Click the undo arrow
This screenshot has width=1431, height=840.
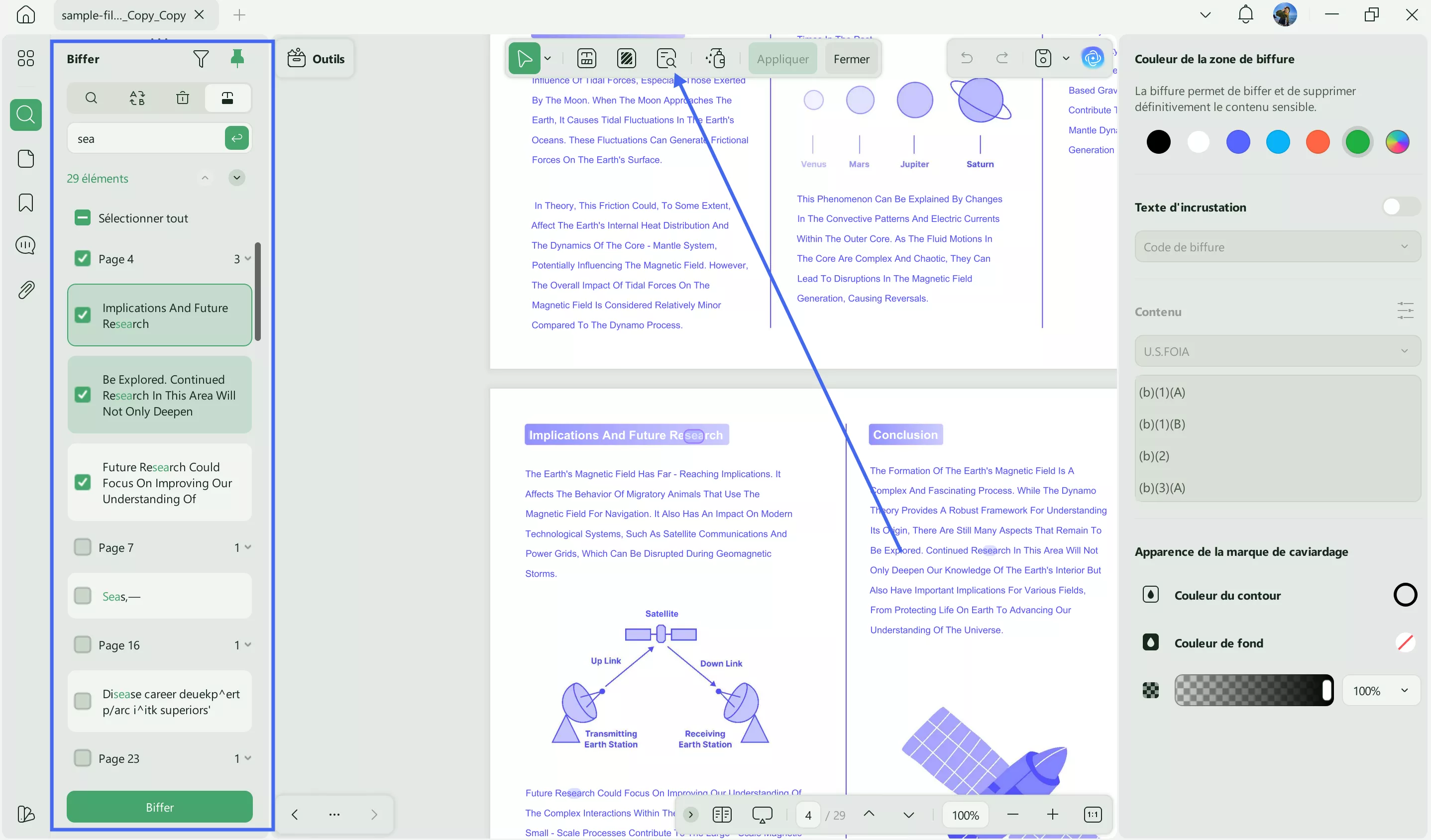point(967,58)
